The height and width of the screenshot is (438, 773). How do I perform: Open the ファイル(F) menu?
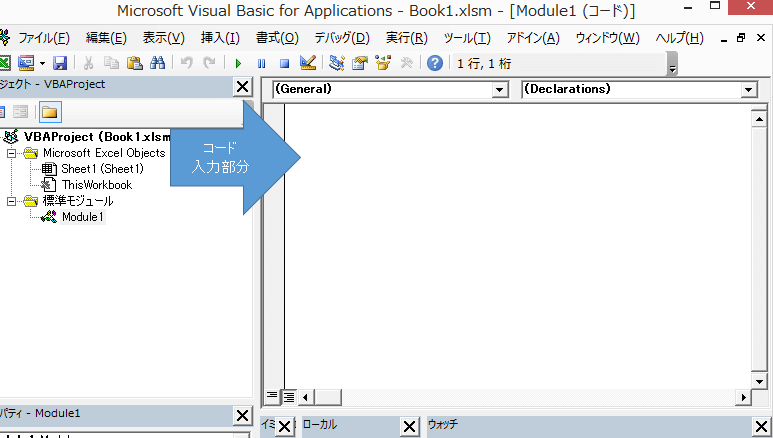tap(44, 38)
